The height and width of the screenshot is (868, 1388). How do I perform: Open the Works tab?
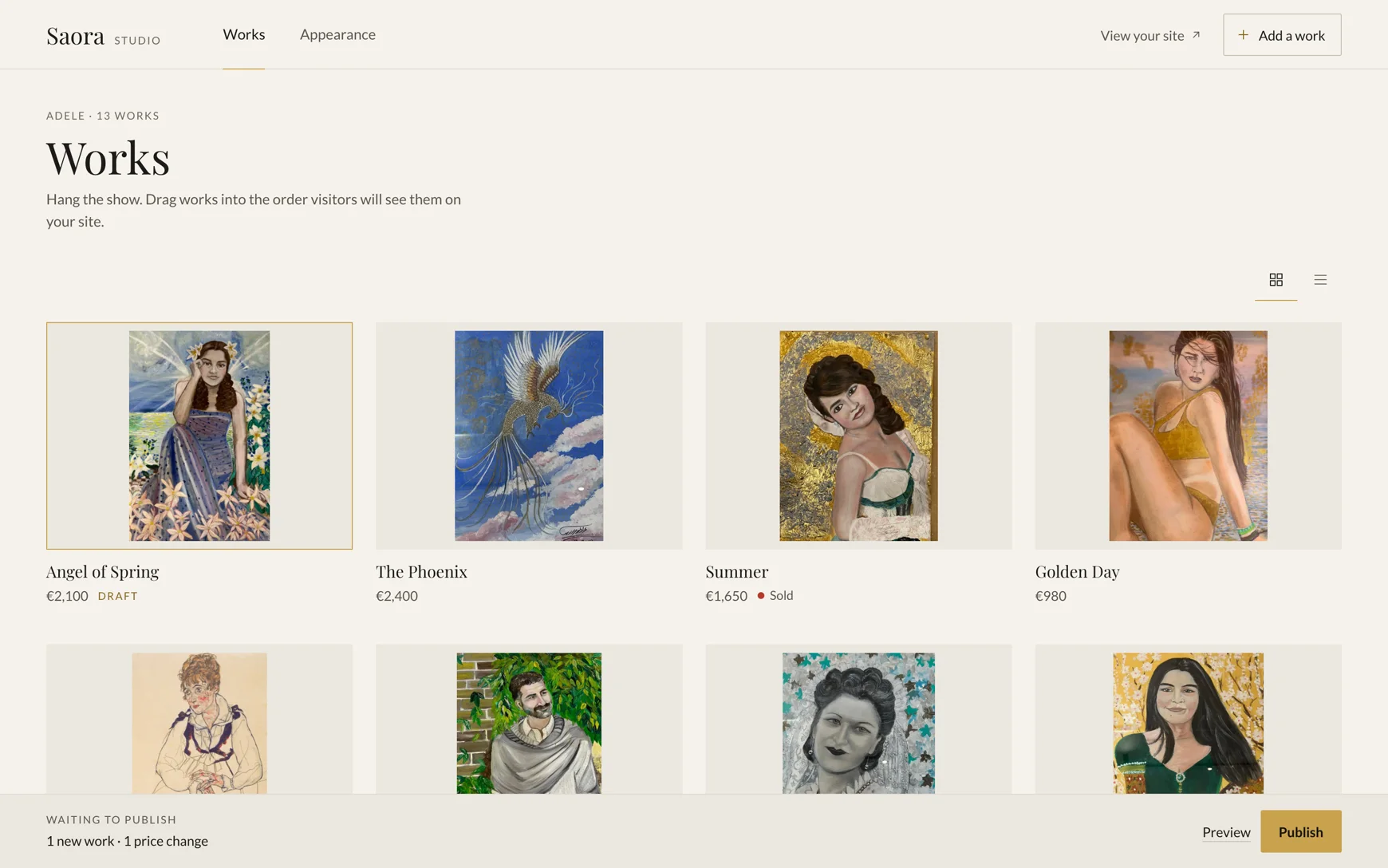243,34
